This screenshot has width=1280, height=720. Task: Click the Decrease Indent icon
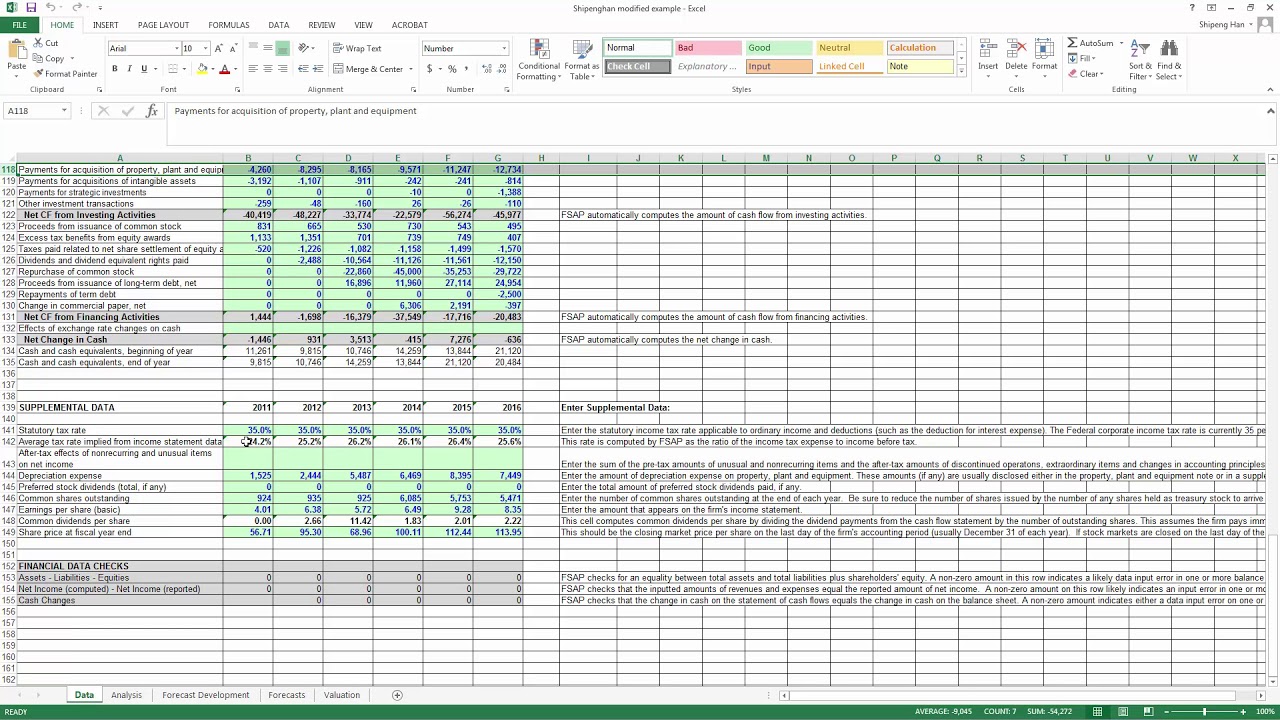[303, 69]
